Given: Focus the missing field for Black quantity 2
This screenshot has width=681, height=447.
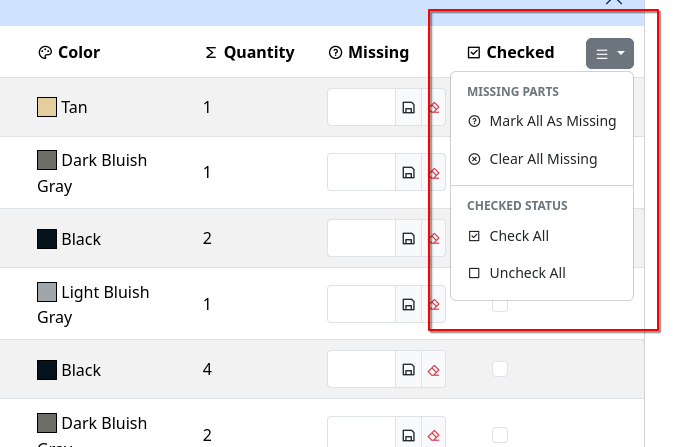Looking at the screenshot, I should (361, 238).
